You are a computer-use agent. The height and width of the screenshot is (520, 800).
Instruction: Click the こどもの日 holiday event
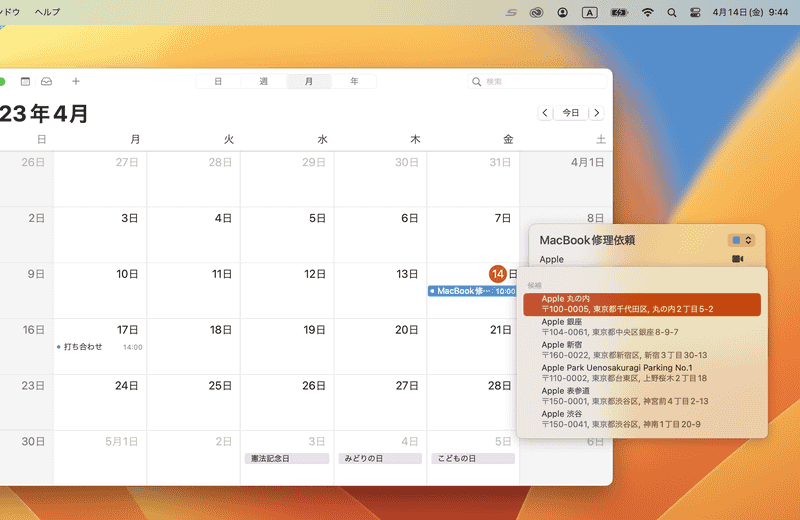(x=473, y=458)
